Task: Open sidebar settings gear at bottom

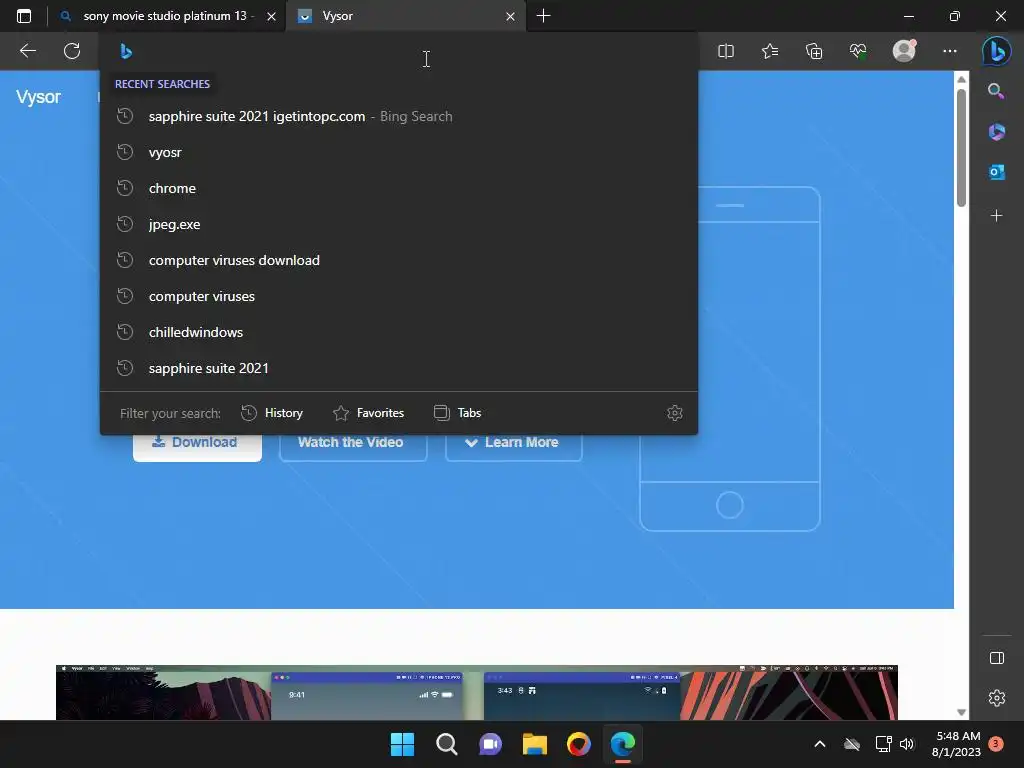Action: tap(997, 698)
